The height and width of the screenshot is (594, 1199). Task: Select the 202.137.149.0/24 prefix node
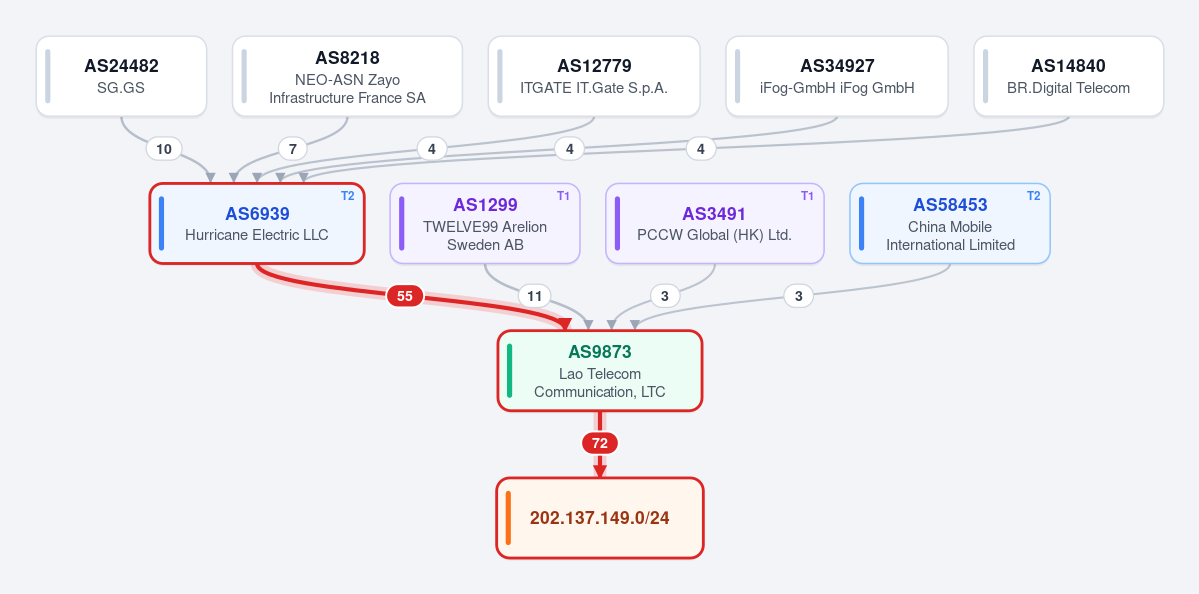(x=600, y=518)
